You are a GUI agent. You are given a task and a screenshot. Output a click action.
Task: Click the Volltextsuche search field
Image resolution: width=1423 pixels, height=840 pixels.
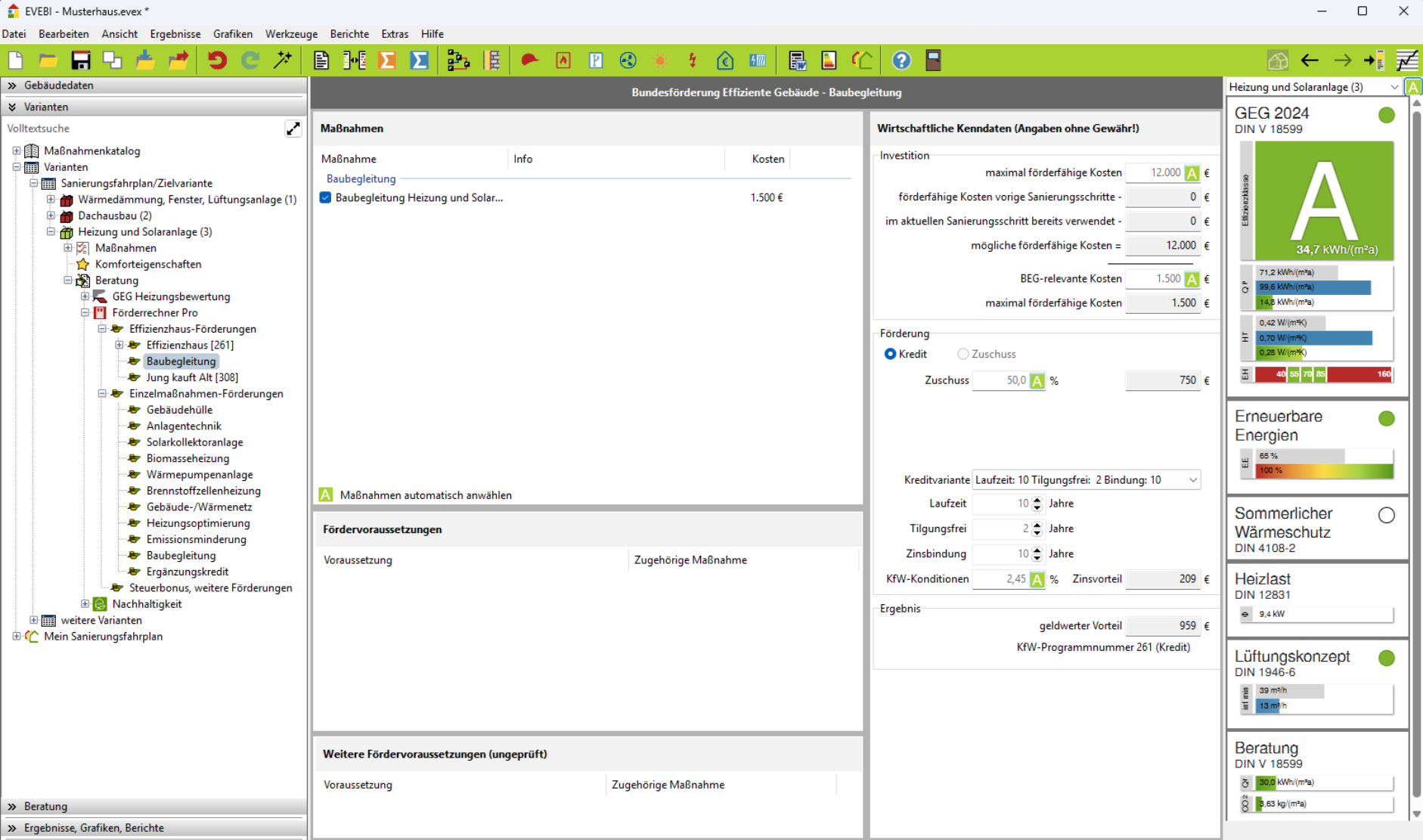[144, 129]
